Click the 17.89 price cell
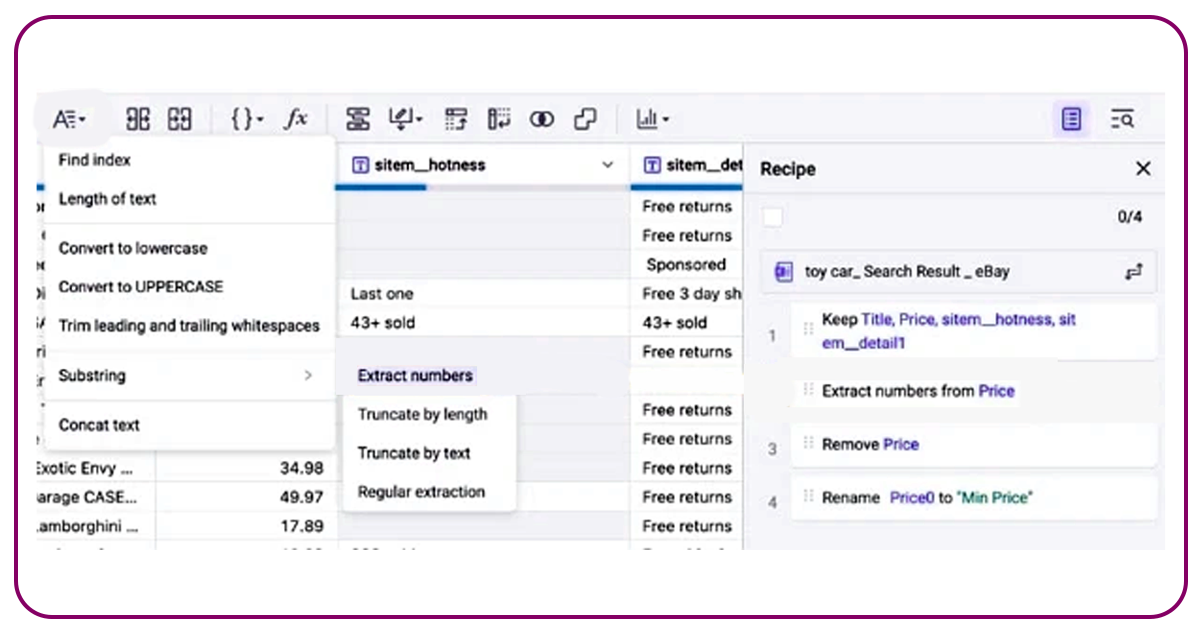The height and width of the screenshot is (634, 1202). [x=246, y=526]
